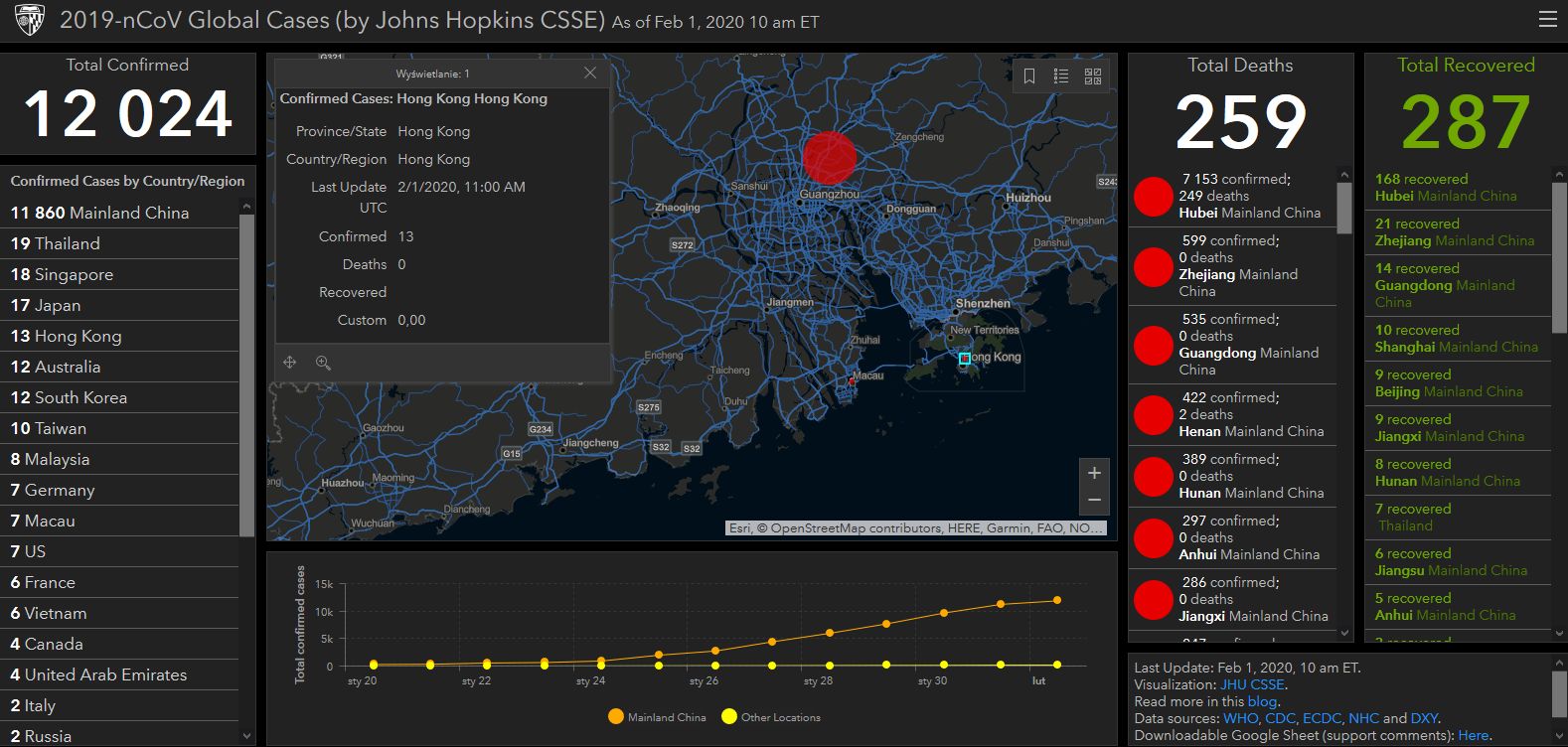Image resolution: width=1568 pixels, height=747 pixels.
Task: Open the JHU CSSE link
Action: tap(1252, 684)
